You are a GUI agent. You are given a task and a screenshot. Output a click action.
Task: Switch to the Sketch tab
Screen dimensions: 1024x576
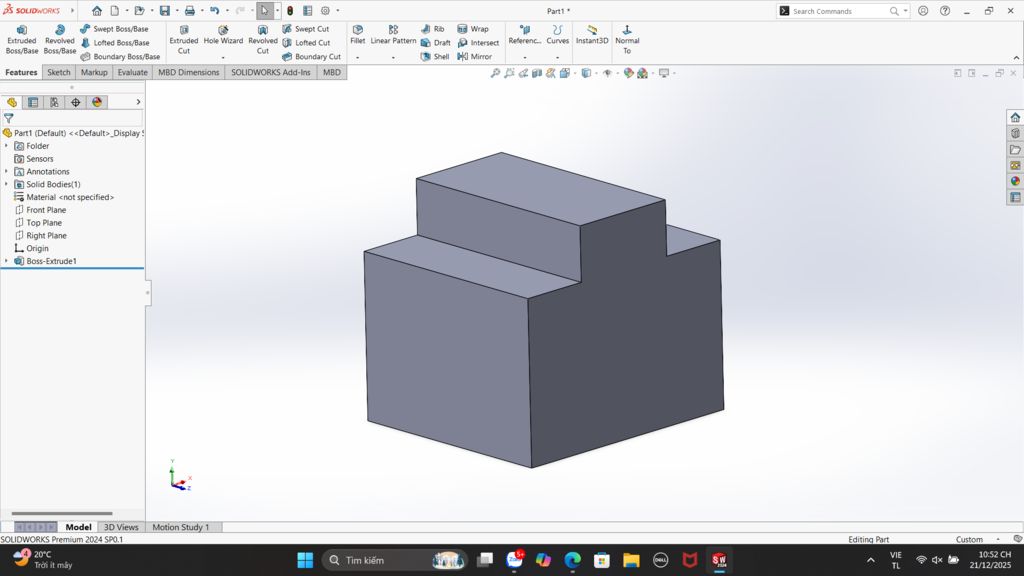point(59,72)
